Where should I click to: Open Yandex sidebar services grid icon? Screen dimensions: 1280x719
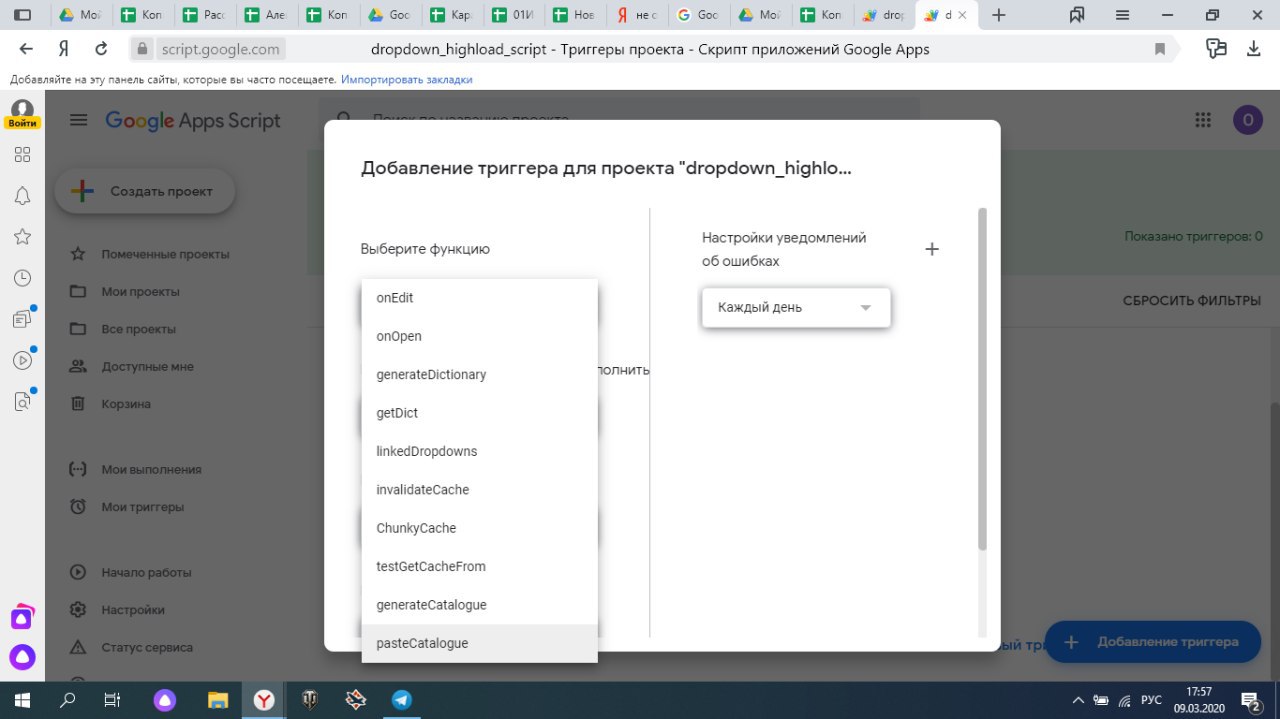click(22, 154)
